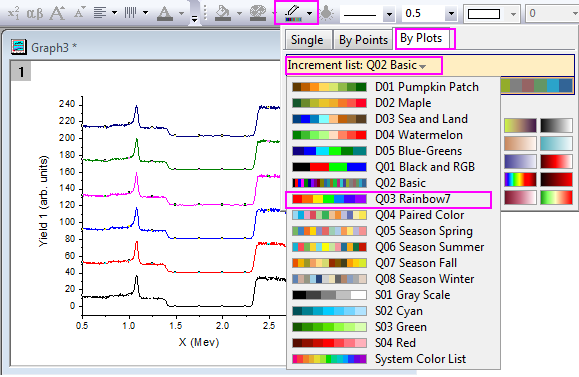Screen dimensions: 579x377
Task: Select Q05 Season Spring palette
Action: [393, 231]
